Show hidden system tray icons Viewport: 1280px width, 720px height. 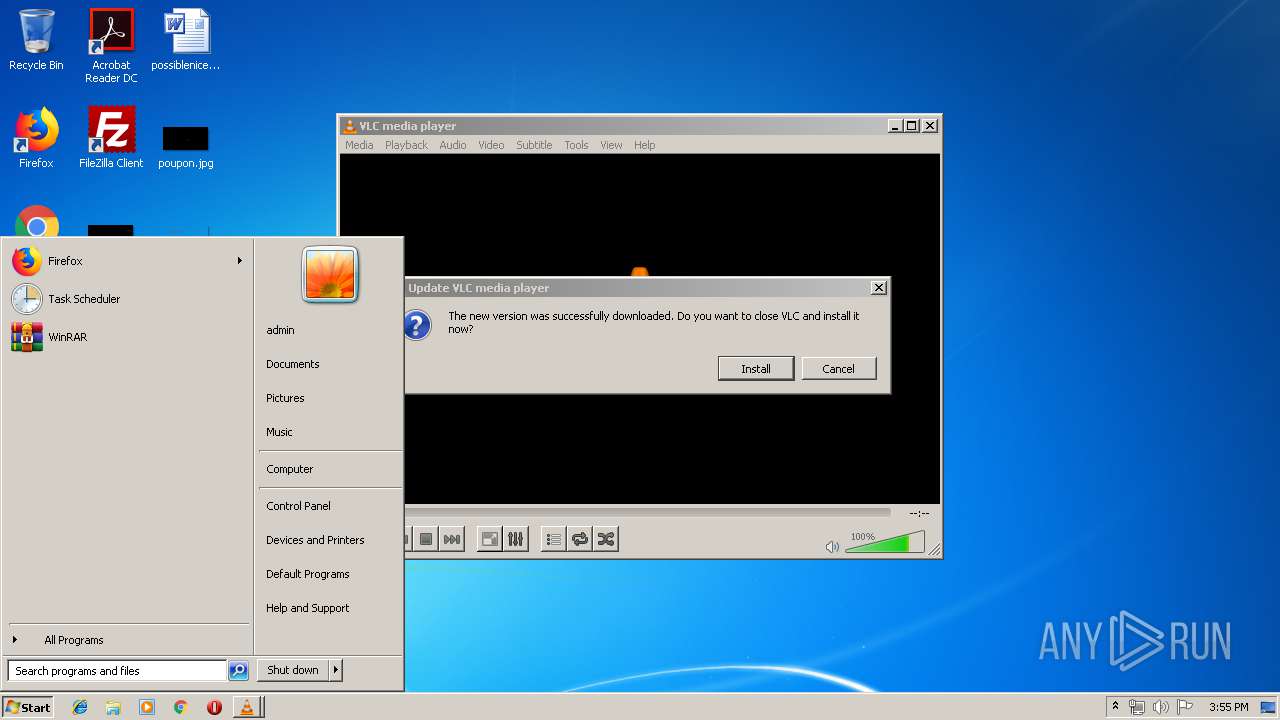[x=1115, y=707]
